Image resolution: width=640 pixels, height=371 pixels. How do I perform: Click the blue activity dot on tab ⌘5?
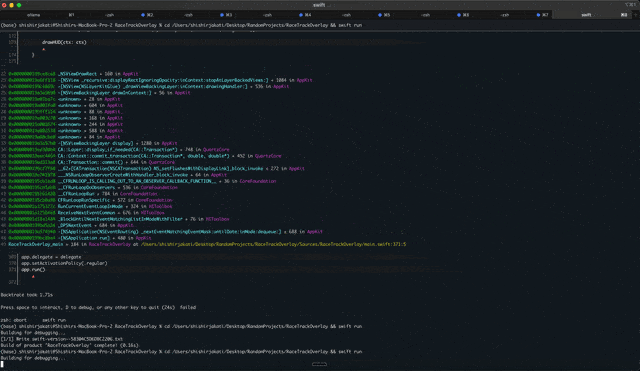[380, 15]
